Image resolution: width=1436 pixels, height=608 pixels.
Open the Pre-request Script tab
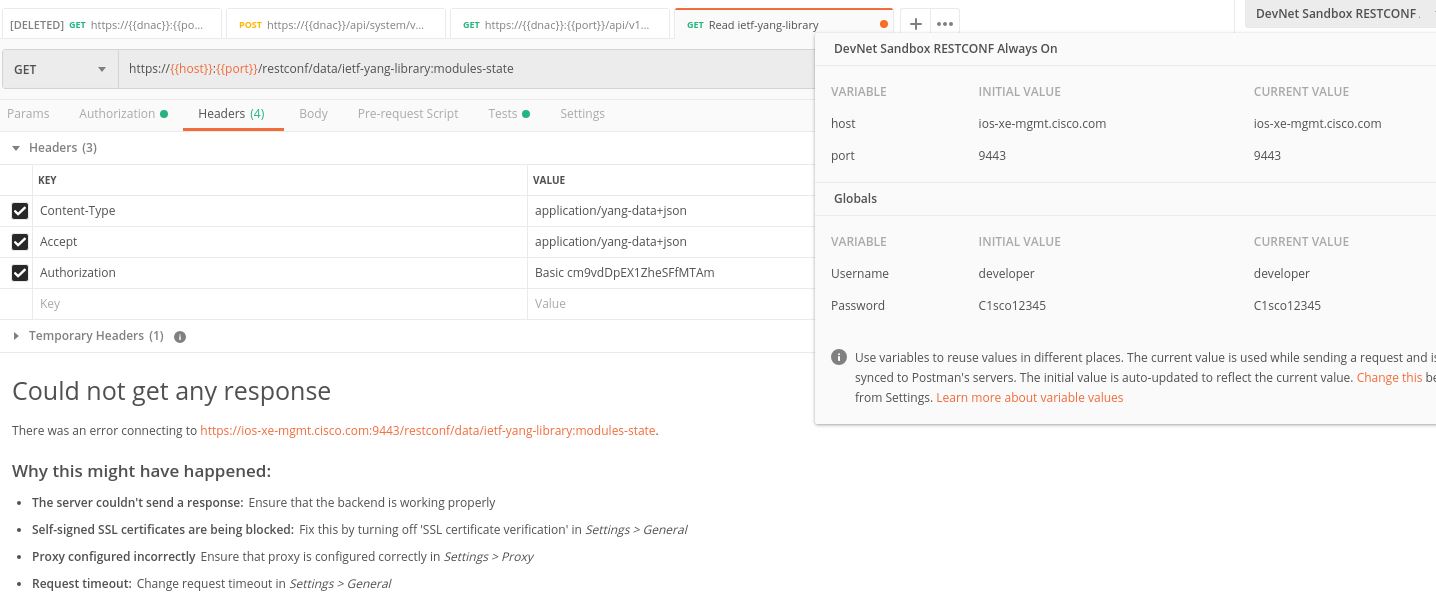(x=407, y=113)
